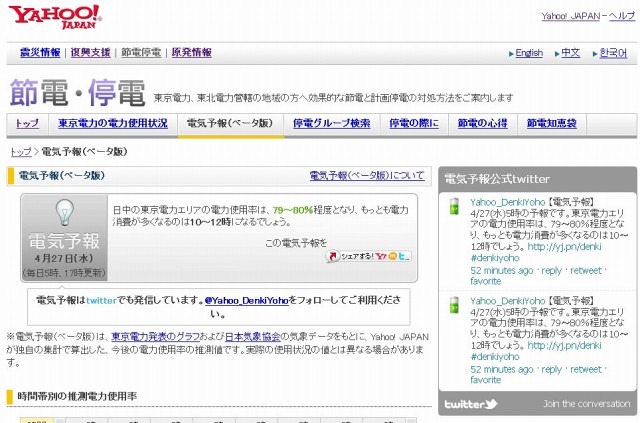Click favorite on the second tweet
This screenshot has width=640, height=423.
pos(485,380)
